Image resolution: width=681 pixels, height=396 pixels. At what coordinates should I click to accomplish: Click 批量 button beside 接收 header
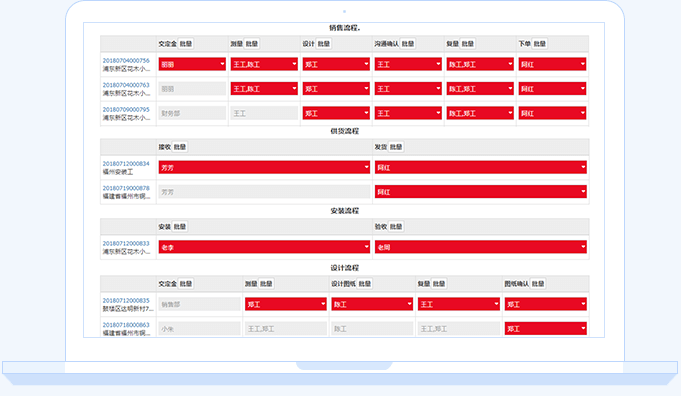click(180, 147)
